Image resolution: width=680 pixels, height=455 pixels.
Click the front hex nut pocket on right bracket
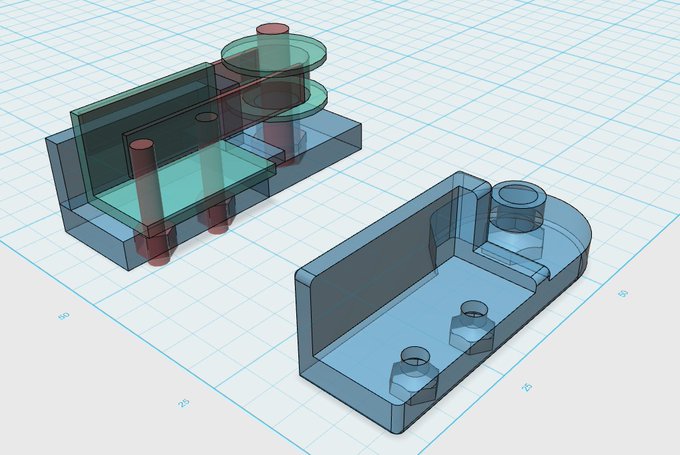pyautogui.click(x=413, y=375)
